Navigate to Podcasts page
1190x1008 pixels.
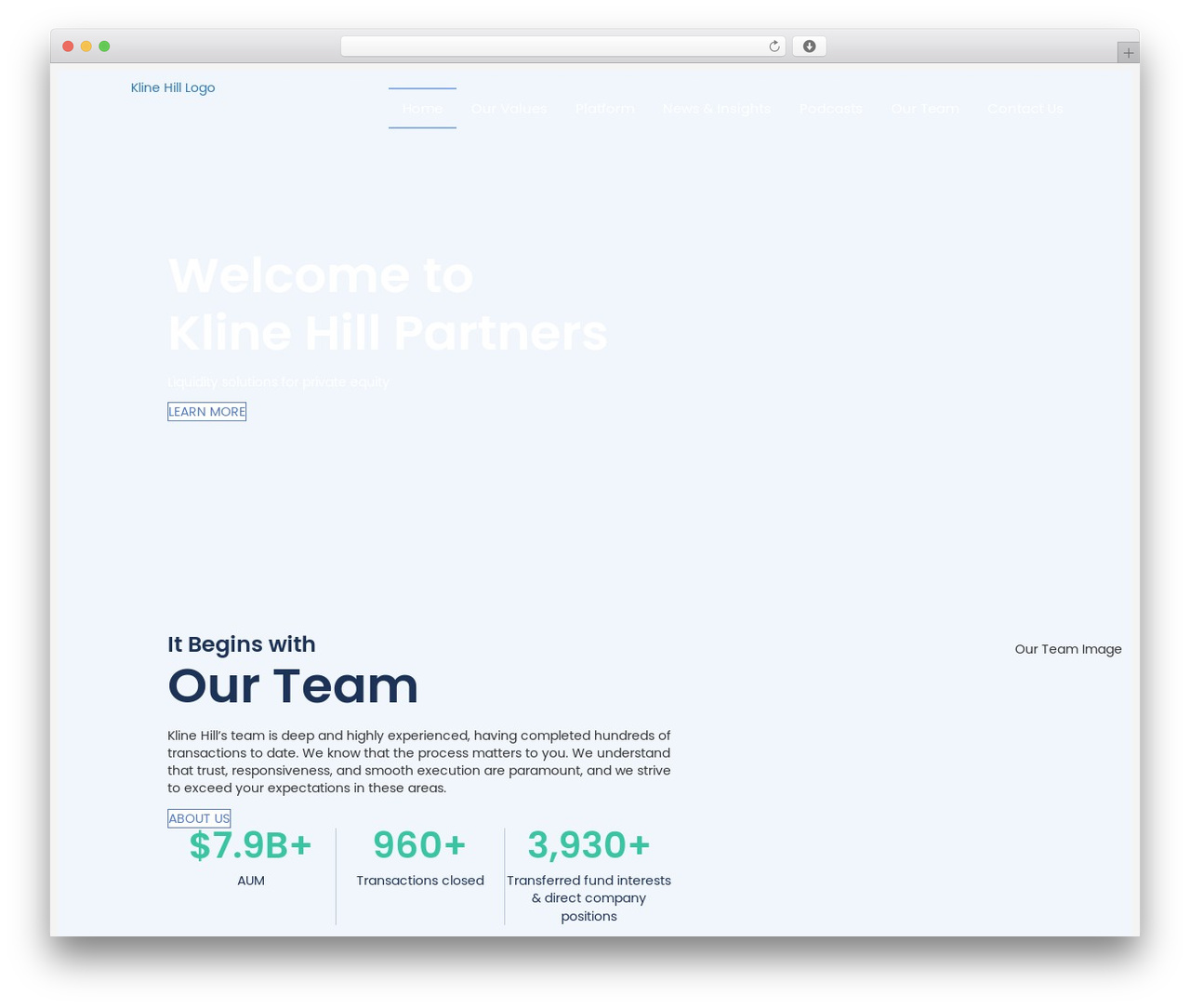pos(830,109)
